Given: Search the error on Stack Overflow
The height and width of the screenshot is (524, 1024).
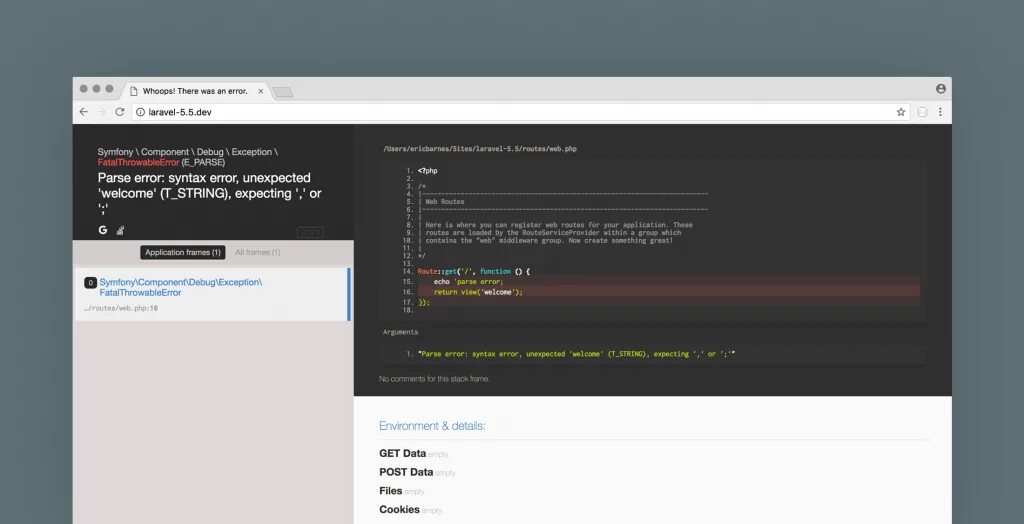Looking at the screenshot, I should 120,230.
